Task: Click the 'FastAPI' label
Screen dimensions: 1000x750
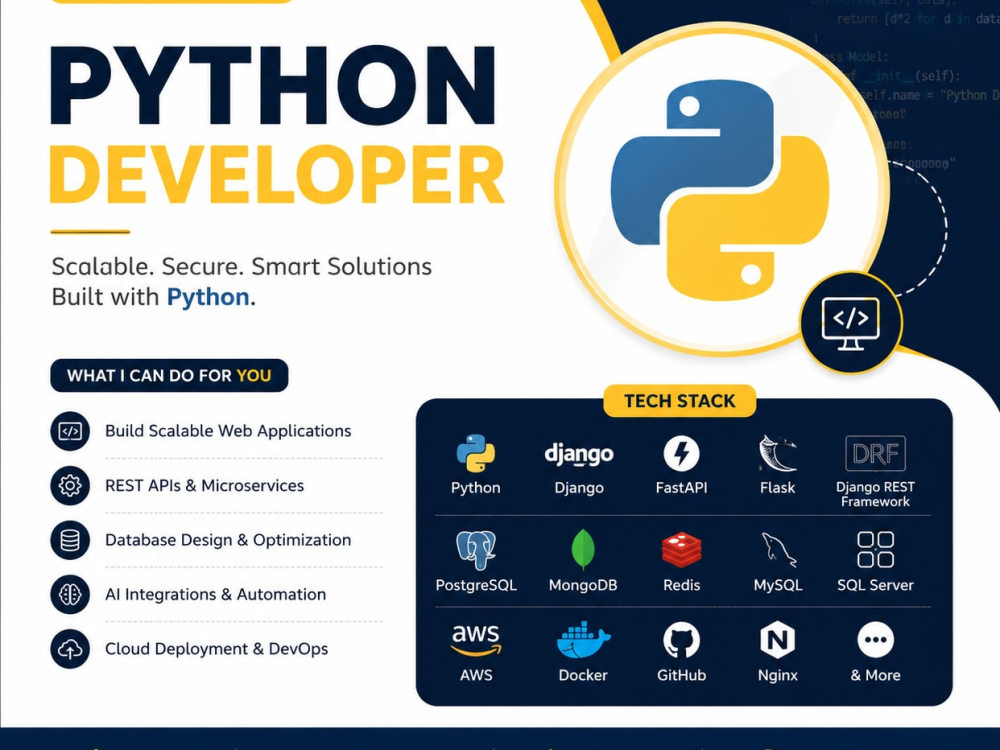Action: coord(681,488)
